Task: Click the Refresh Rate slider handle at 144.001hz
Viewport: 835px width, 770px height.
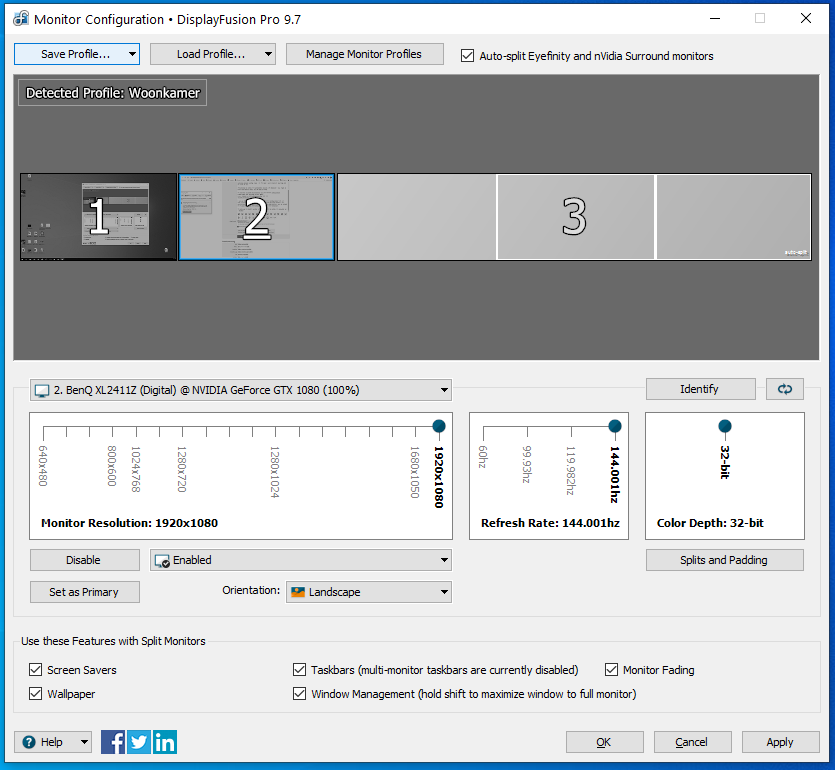Action: [x=614, y=427]
